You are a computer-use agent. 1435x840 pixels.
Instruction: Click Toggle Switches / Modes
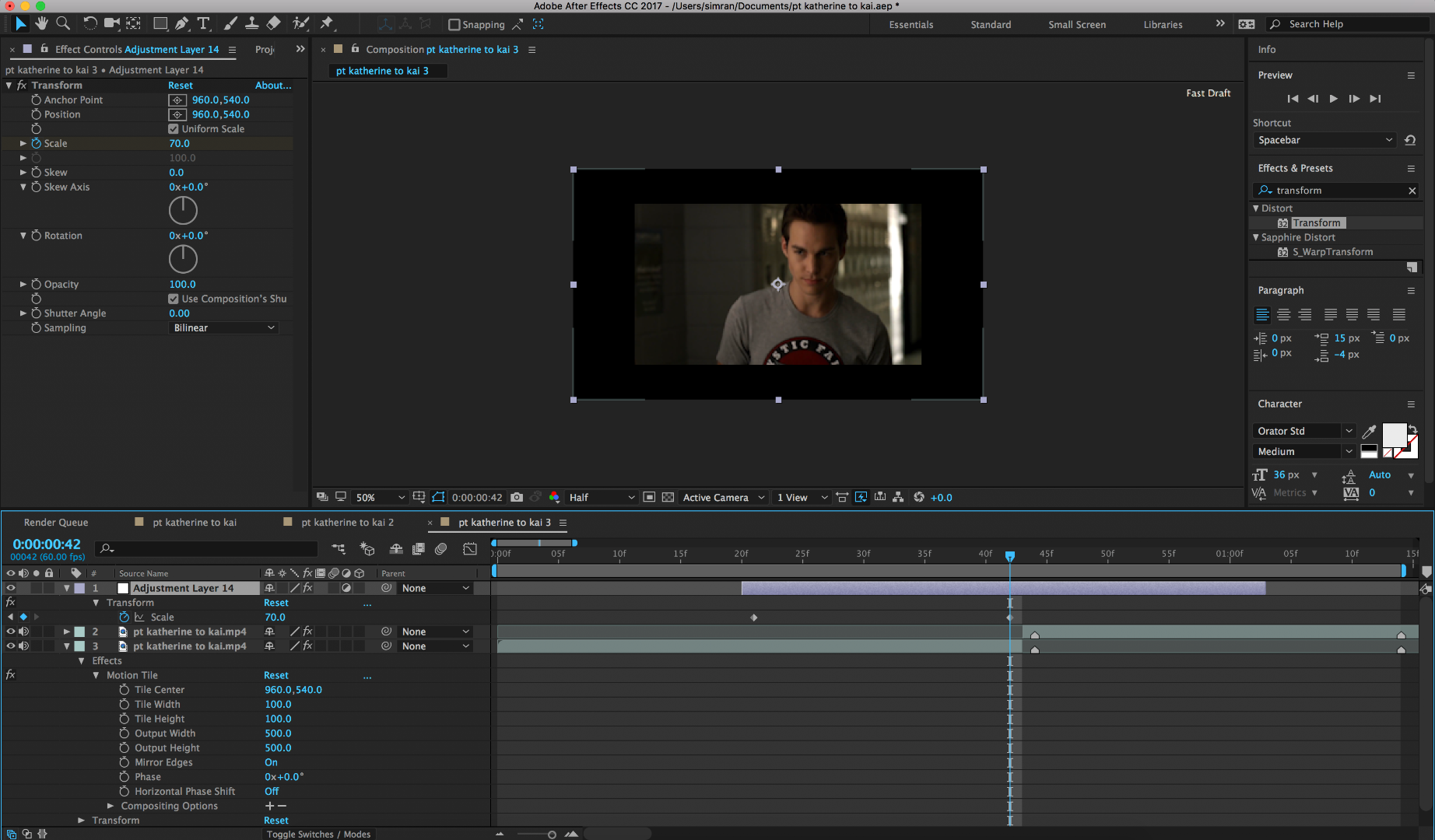coord(318,834)
